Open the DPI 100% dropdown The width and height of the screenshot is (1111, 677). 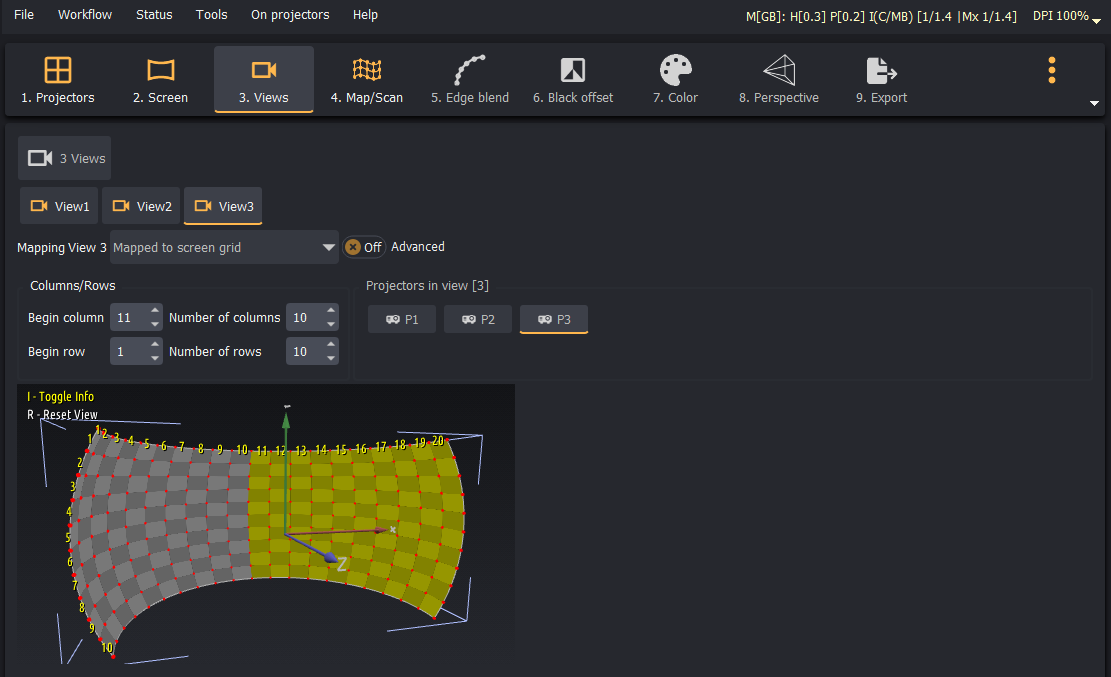pyautogui.click(x=1066, y=16)
